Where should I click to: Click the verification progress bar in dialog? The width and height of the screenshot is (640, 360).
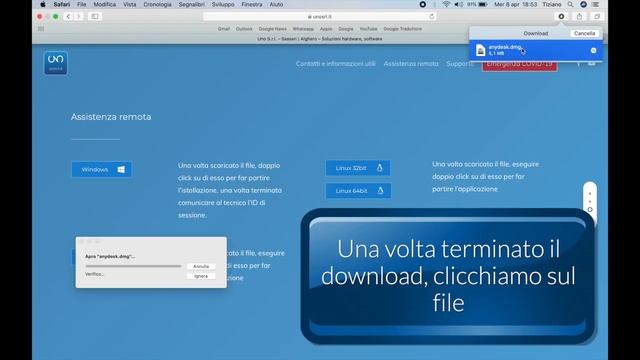click(133, 266)
